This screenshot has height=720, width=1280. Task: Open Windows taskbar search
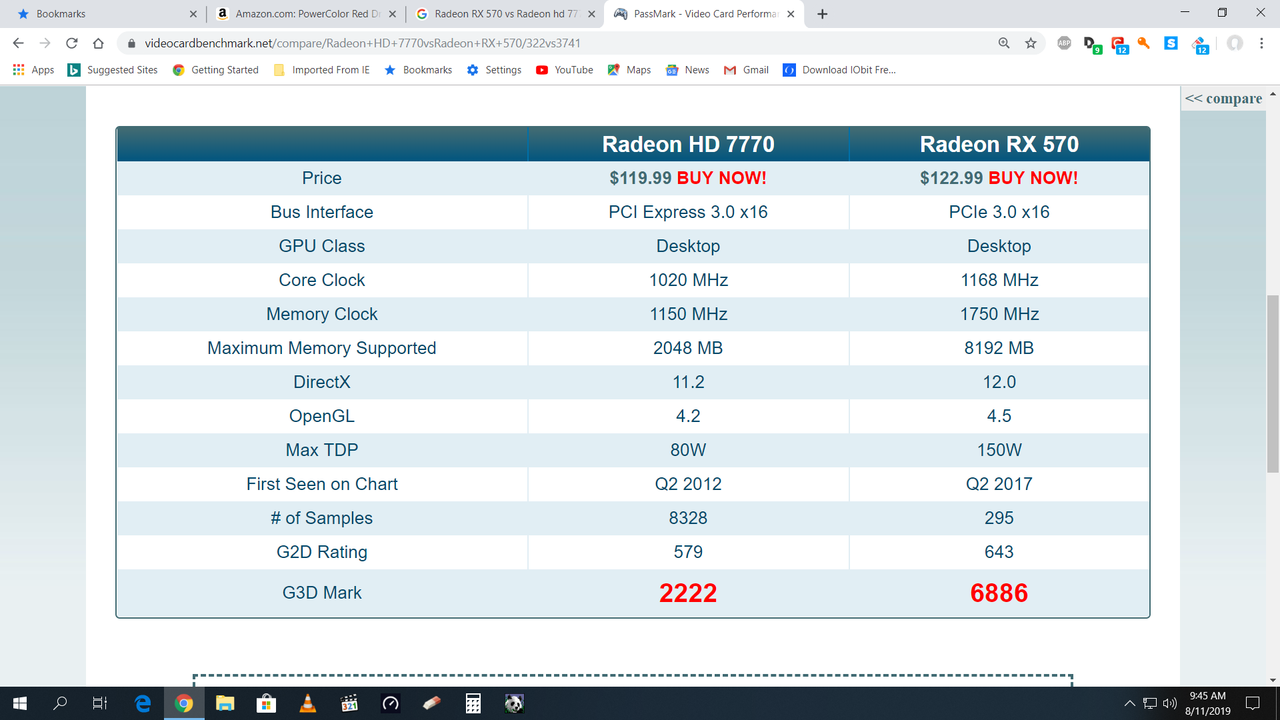pyautogui.click(x=60, y=703)
